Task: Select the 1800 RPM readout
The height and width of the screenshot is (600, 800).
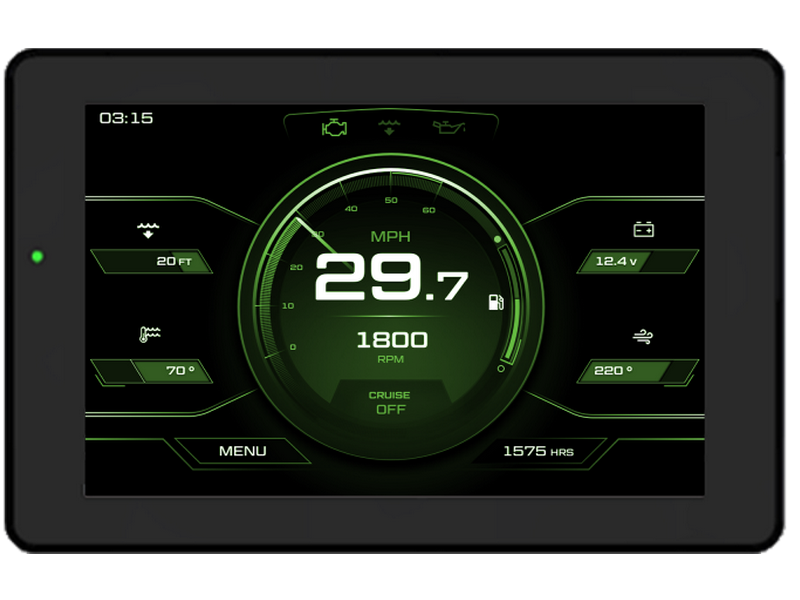Action: 392,341
